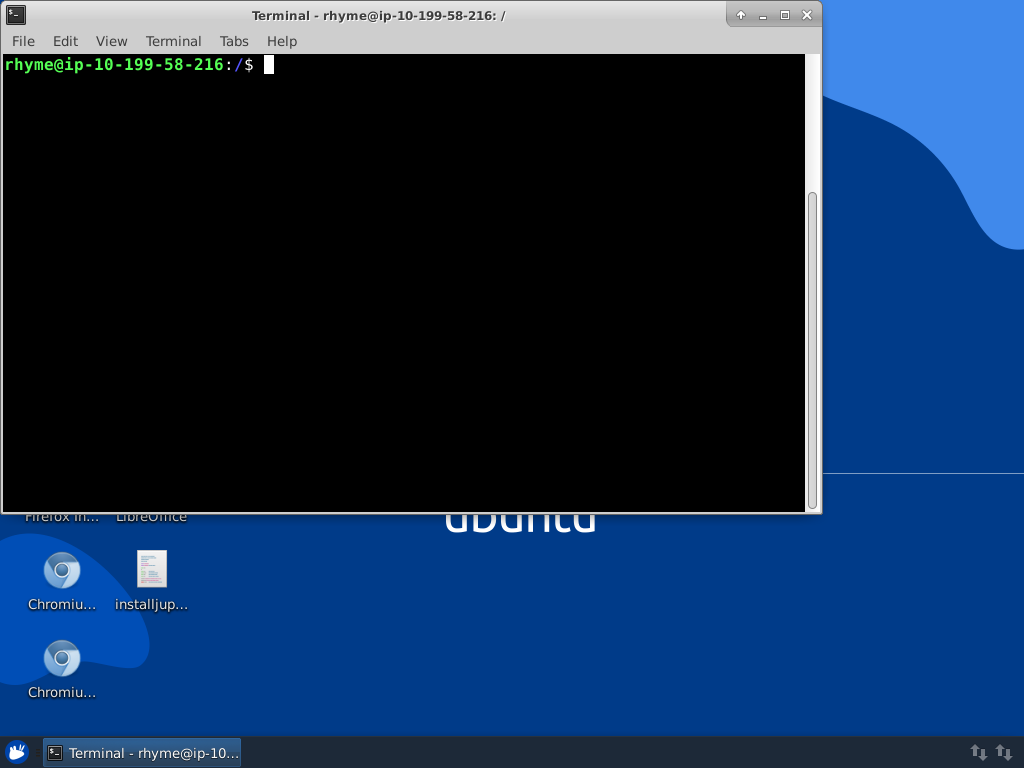The width and height of the screenshot is (1024, 768).
Task: Select the lower Chromium desktop icon
Action: coord(62,670)
